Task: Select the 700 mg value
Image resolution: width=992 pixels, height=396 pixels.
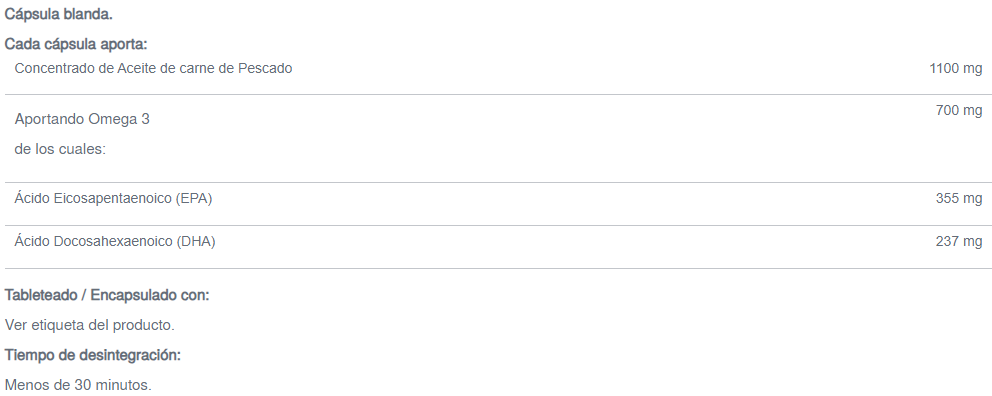Action: [958, 111]
